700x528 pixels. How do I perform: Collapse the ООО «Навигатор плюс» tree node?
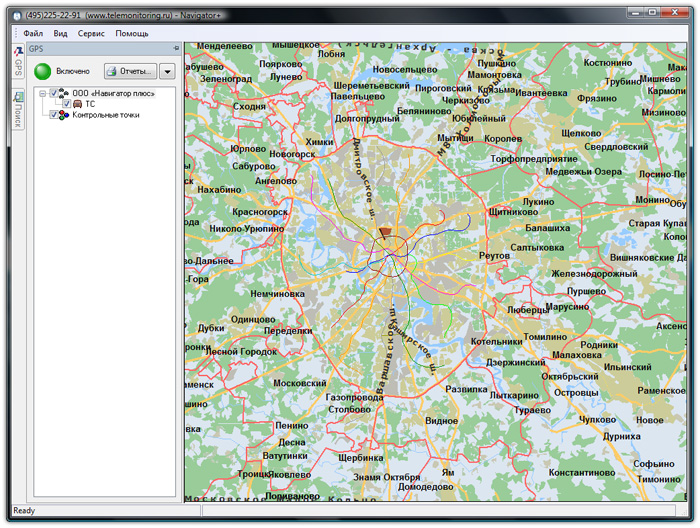click(x=43, y=93)
